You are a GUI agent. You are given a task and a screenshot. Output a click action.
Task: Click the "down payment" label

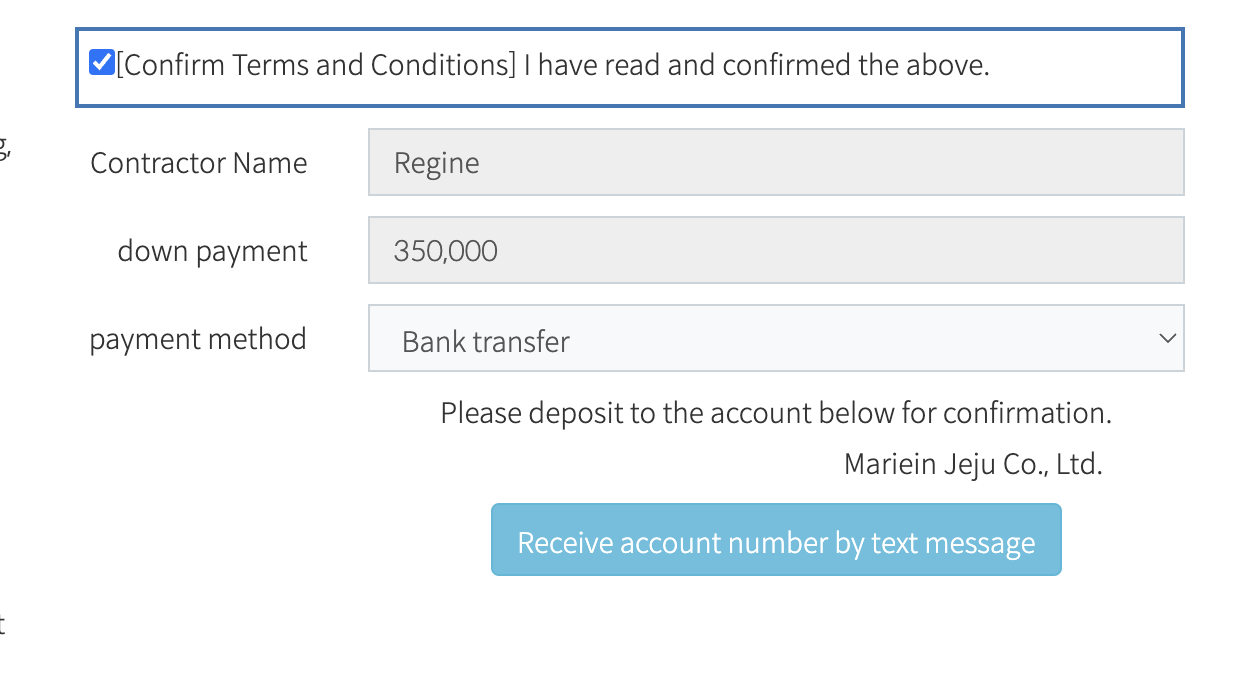click(212, 251)
